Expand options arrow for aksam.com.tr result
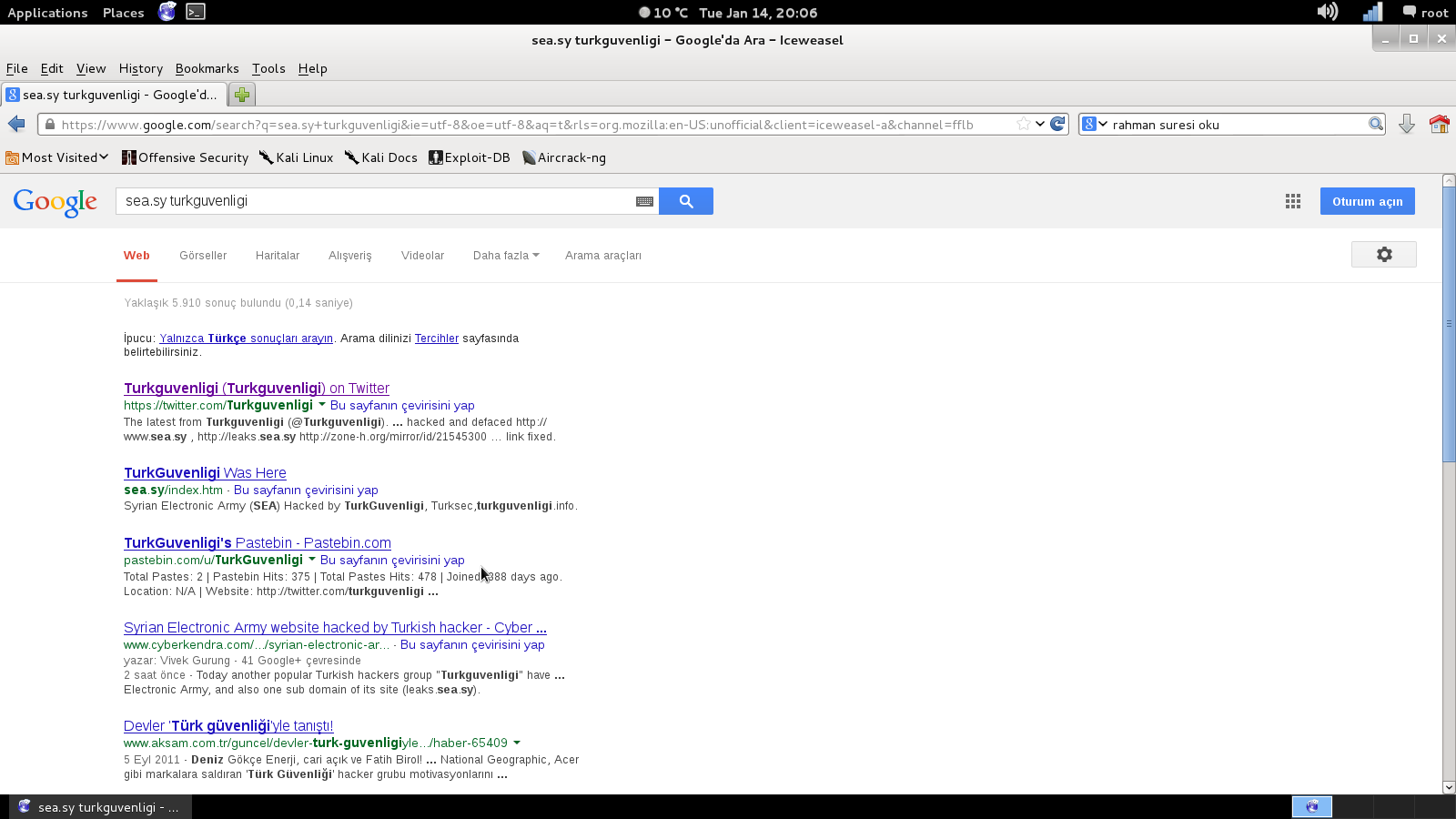 tap(517, 743)
